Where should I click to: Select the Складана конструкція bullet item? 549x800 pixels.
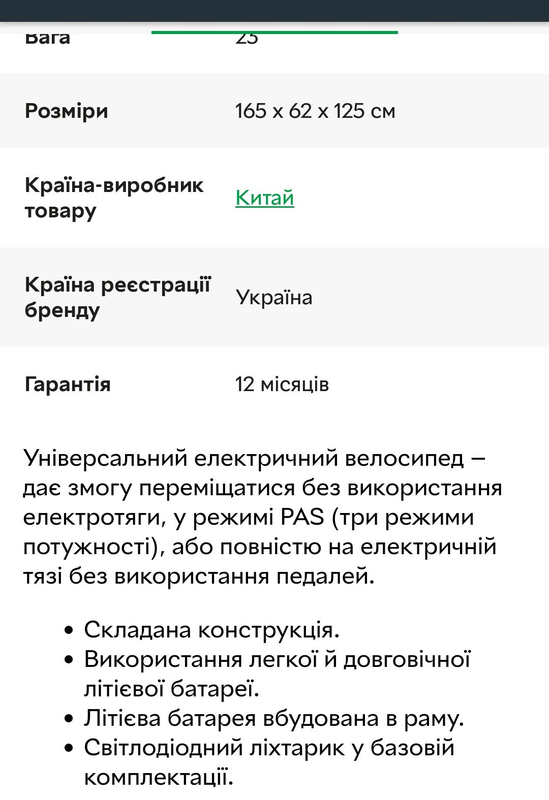[x=211, y=630]
